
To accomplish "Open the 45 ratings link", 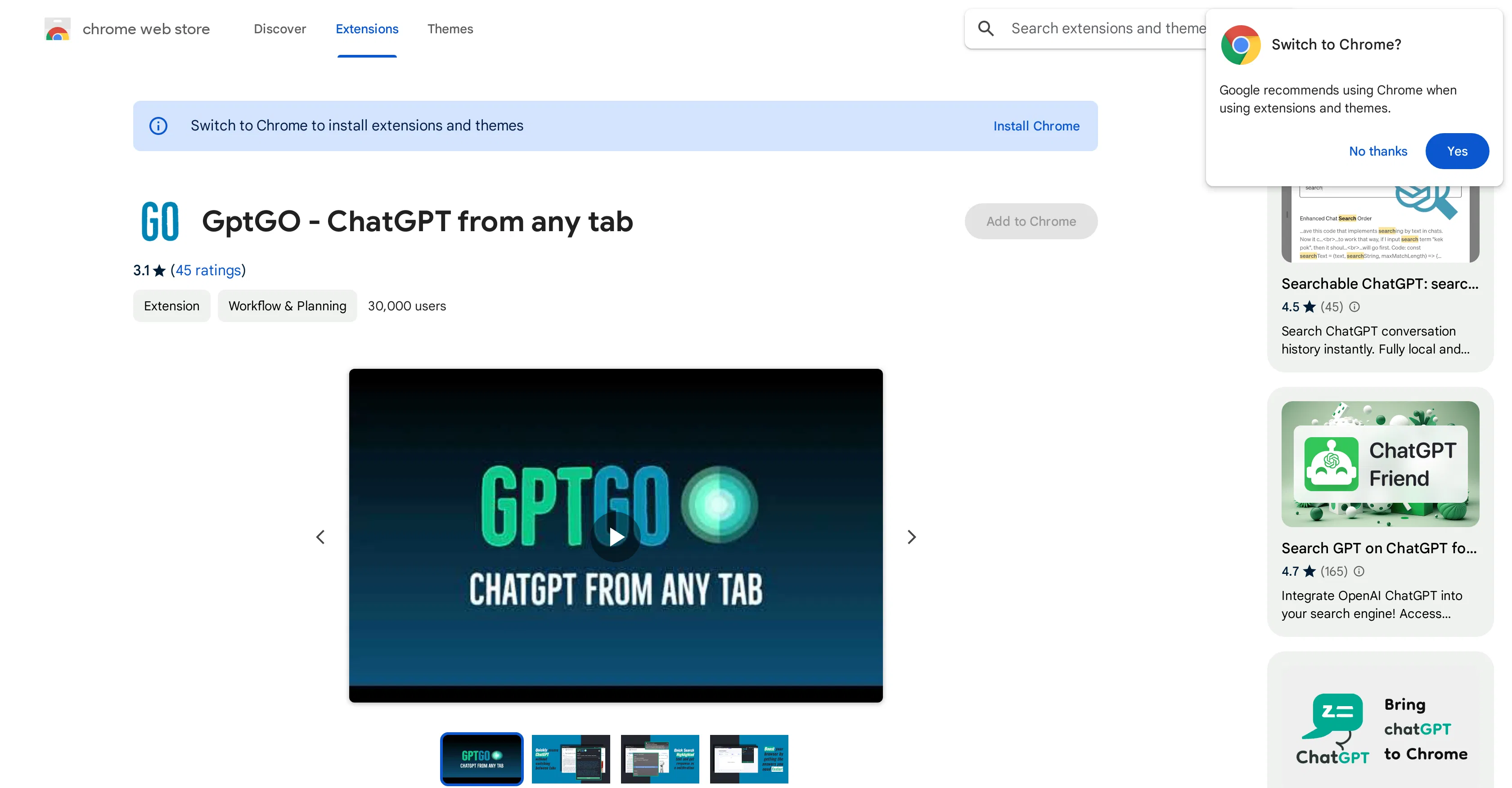I will click(x=208, y=270).
